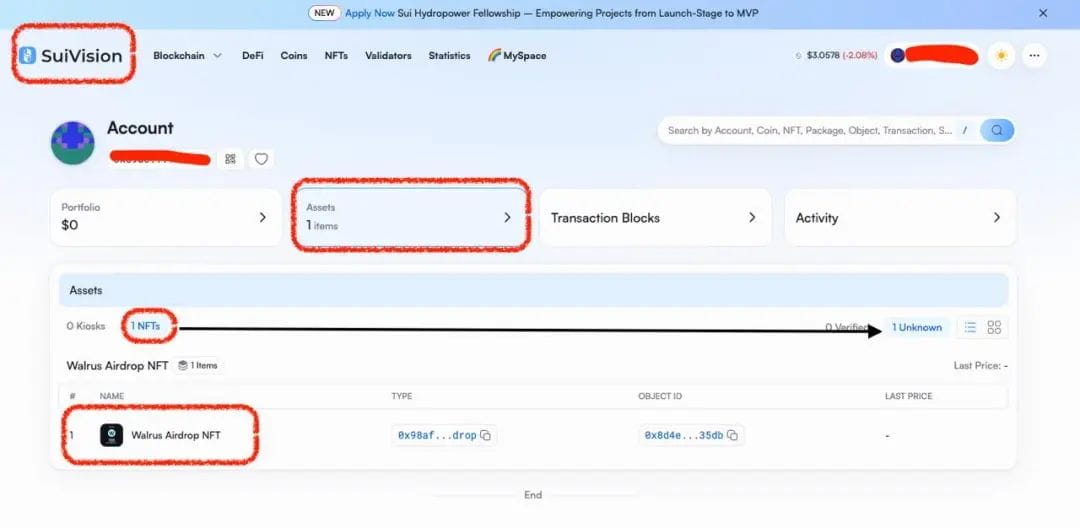Open the Blockchain dropdown menu

pyautogui.click(x=187, y=56)
